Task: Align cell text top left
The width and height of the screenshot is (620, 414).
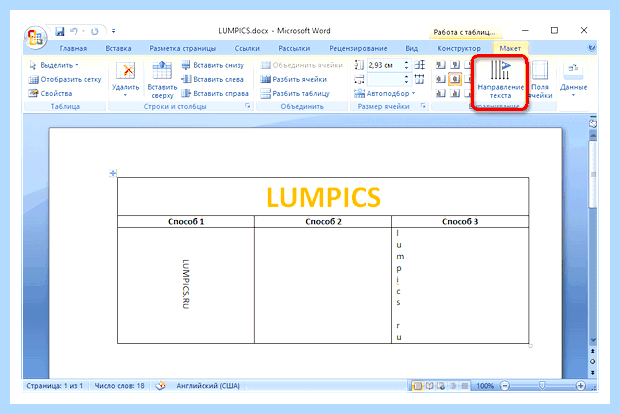Action: 440,65
